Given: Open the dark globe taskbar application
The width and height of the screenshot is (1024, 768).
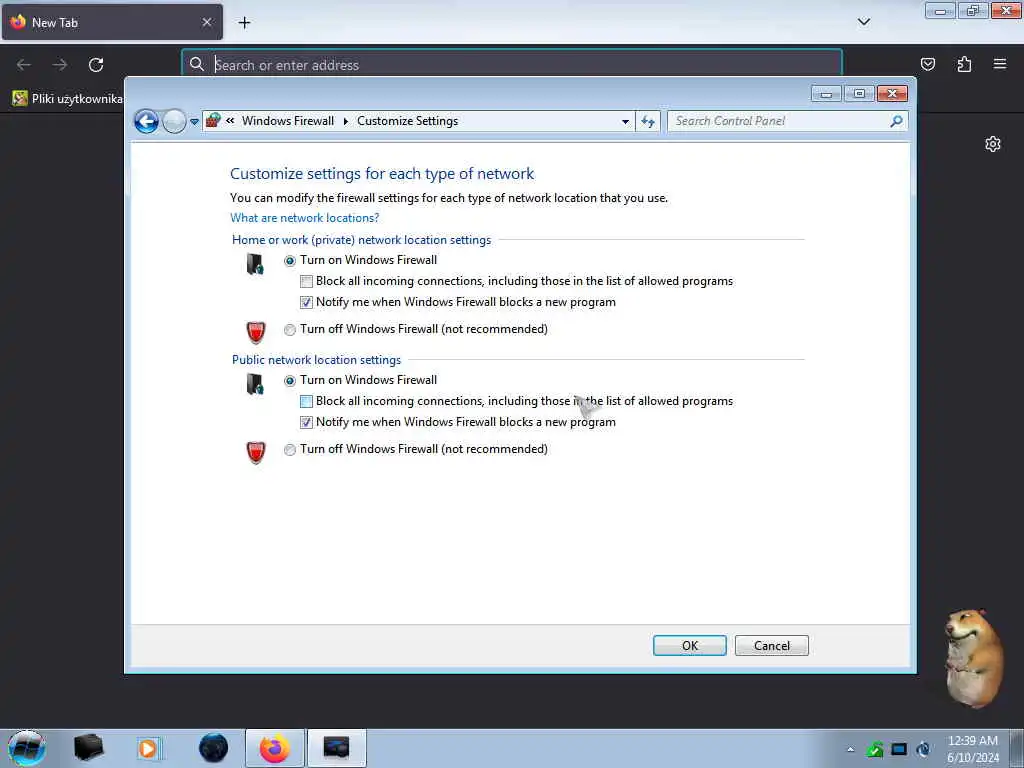Looking at the screenshot, I should [214, 748].
